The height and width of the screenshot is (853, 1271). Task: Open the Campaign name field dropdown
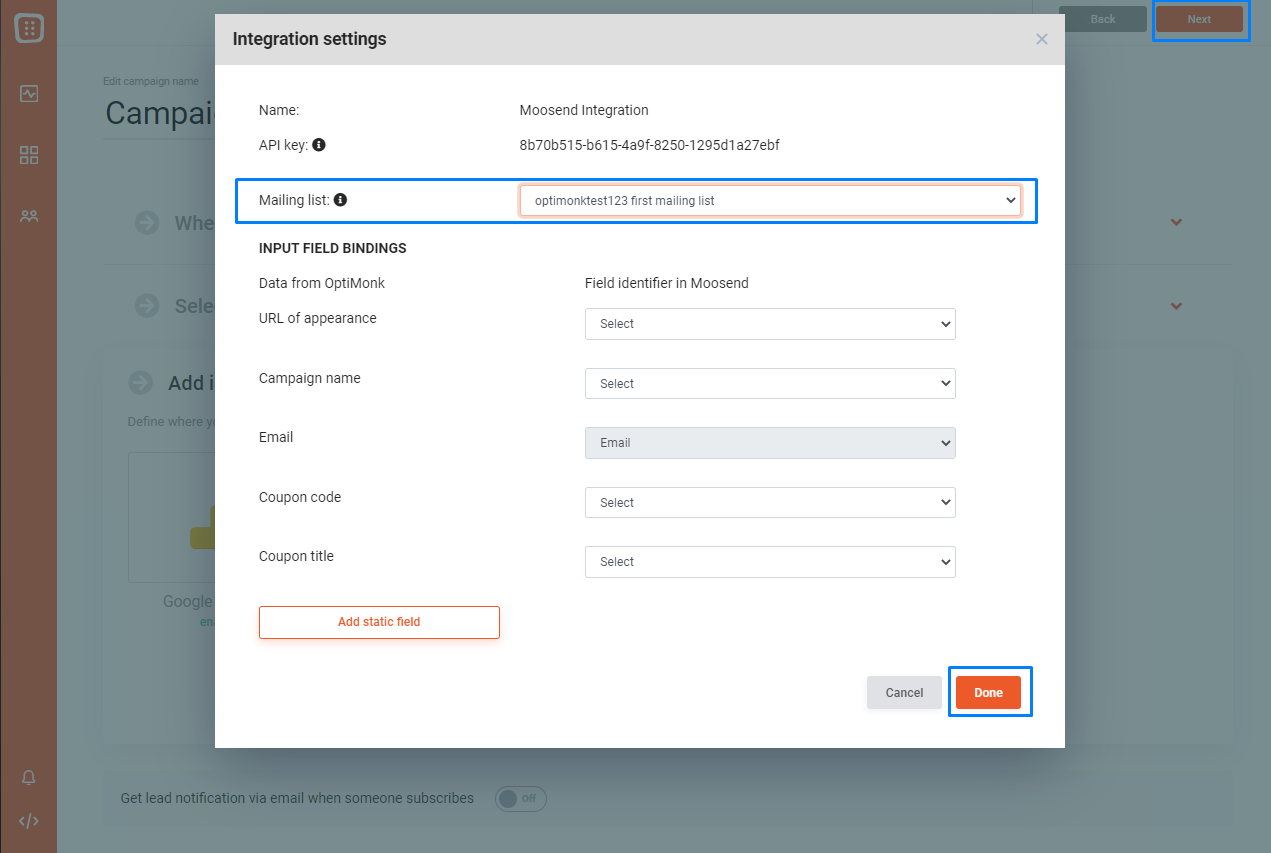point(770,384)
